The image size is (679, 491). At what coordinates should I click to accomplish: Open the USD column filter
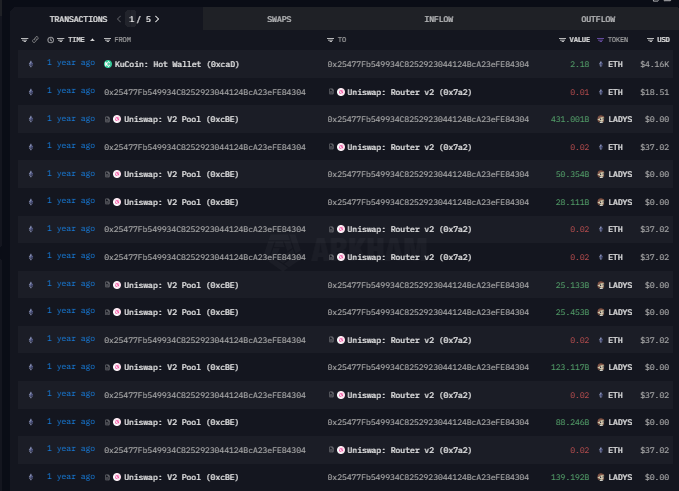tap(650, 40)
